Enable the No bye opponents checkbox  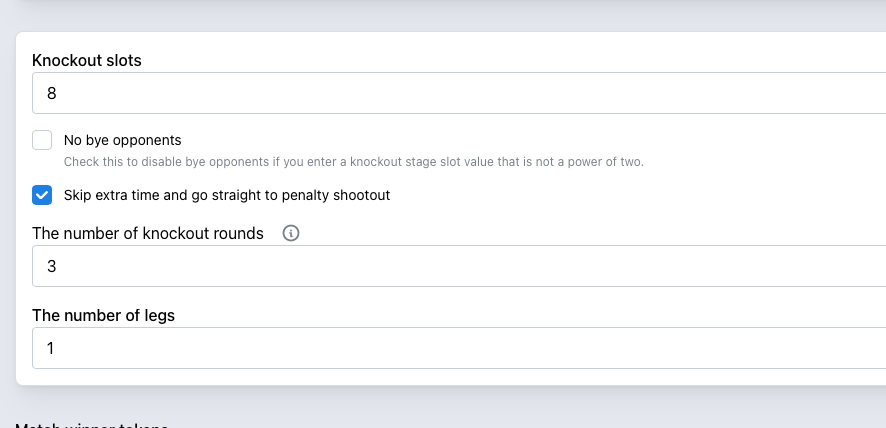(x=42, y=140)
